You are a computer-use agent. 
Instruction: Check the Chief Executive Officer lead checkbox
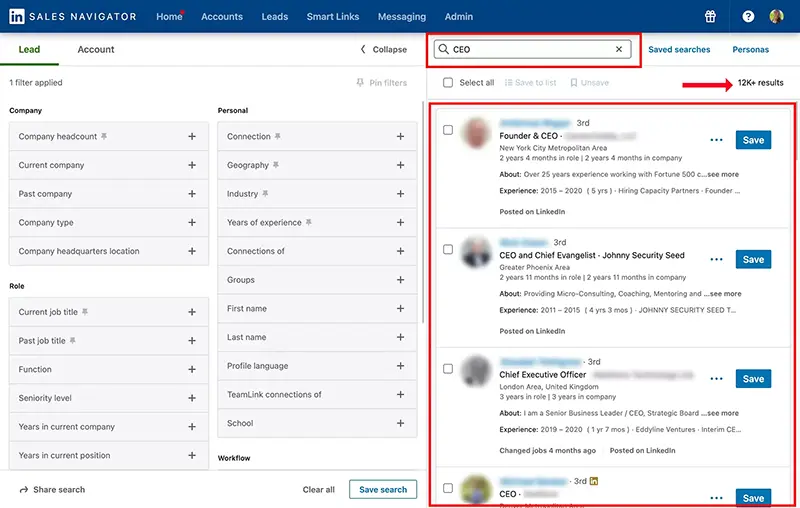(448, 369)
